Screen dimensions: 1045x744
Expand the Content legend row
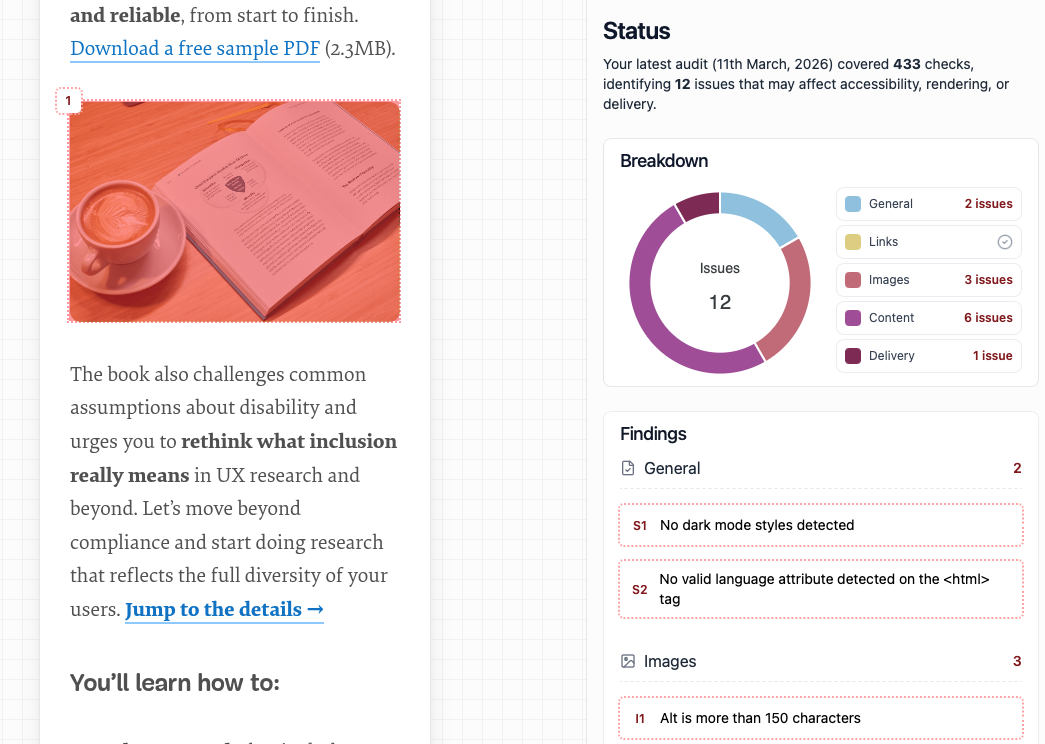(x=928, y=317)
